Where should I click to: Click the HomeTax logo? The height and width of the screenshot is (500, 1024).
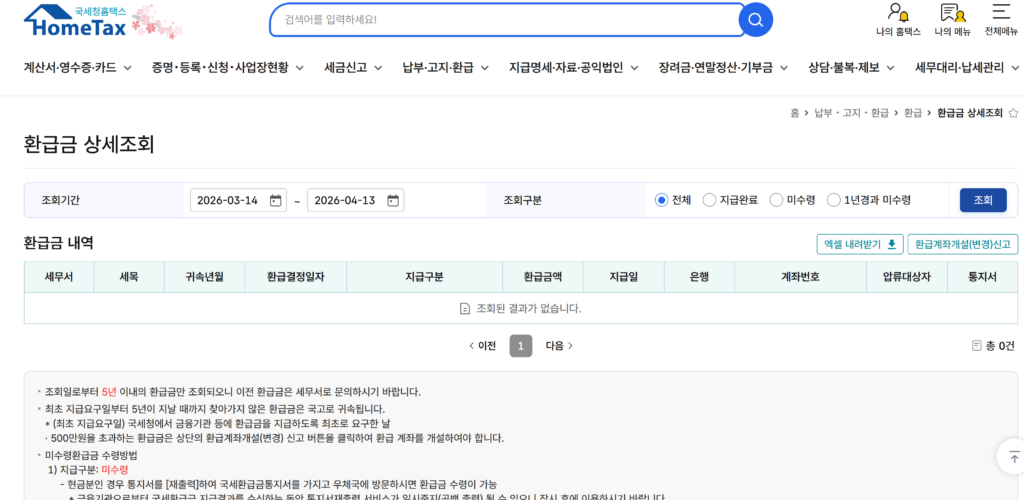pyautogui.click(x=74, y=21)
